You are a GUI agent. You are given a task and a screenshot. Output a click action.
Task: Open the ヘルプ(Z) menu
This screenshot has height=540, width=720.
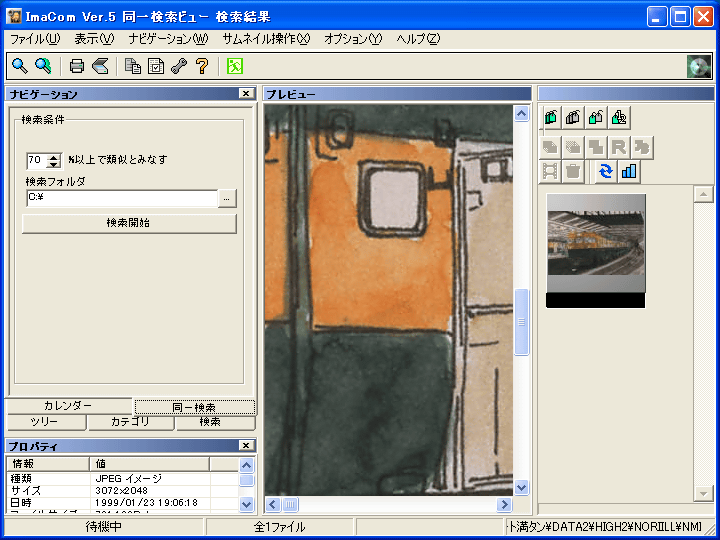pyautogui.click(x=418, y=39)
